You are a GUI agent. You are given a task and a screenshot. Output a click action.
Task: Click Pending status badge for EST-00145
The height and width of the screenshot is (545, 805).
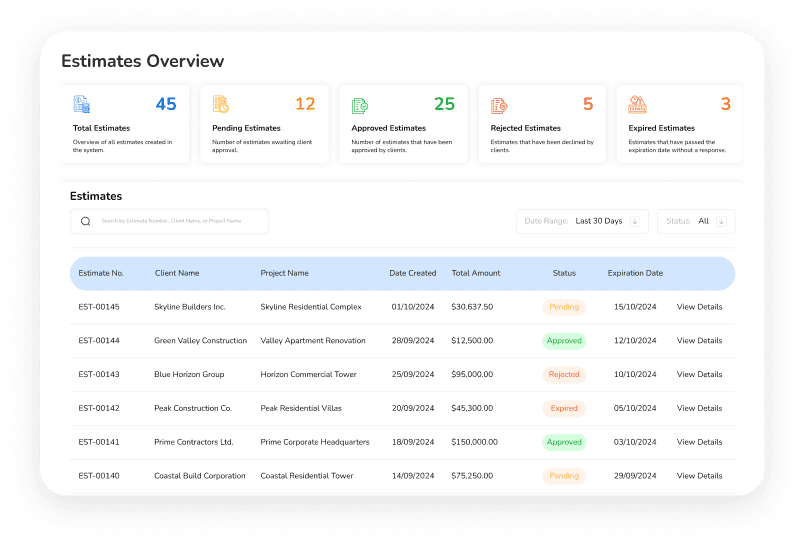pos(564,307)
